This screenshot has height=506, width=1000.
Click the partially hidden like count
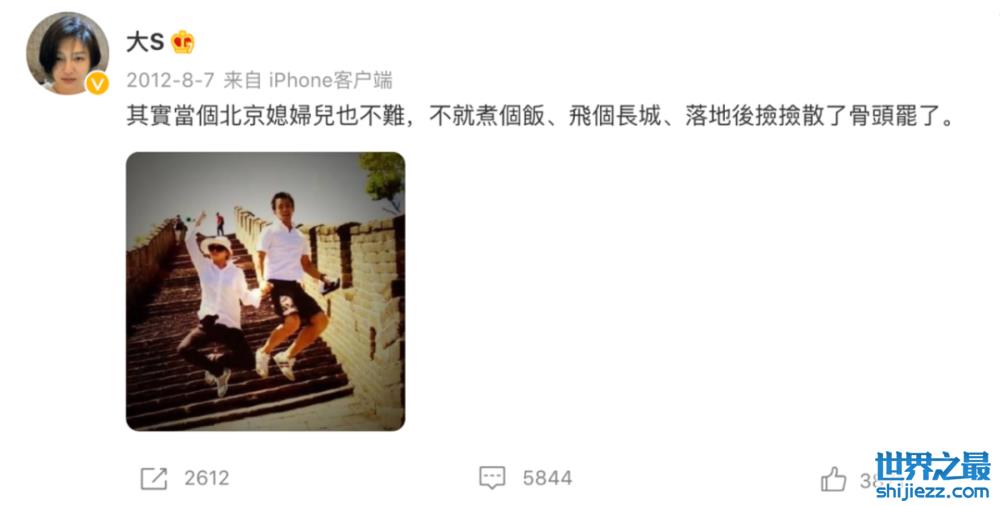(x=867, y=480)
